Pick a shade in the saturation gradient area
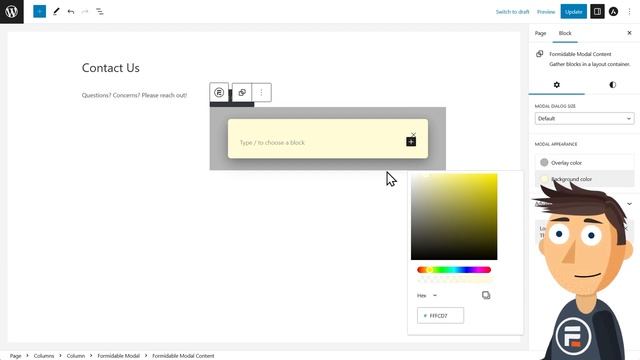The width and height of the screenshot is (640, 360). tap(454, 216)
